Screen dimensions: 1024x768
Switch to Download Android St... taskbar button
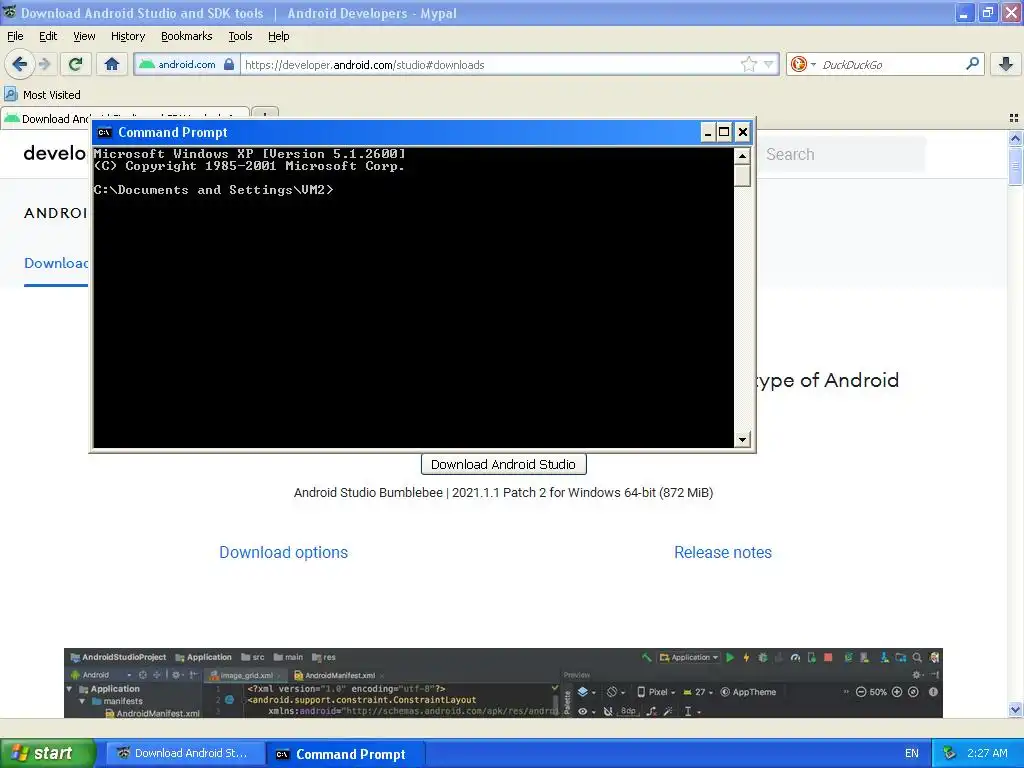(x=185, y=753)
